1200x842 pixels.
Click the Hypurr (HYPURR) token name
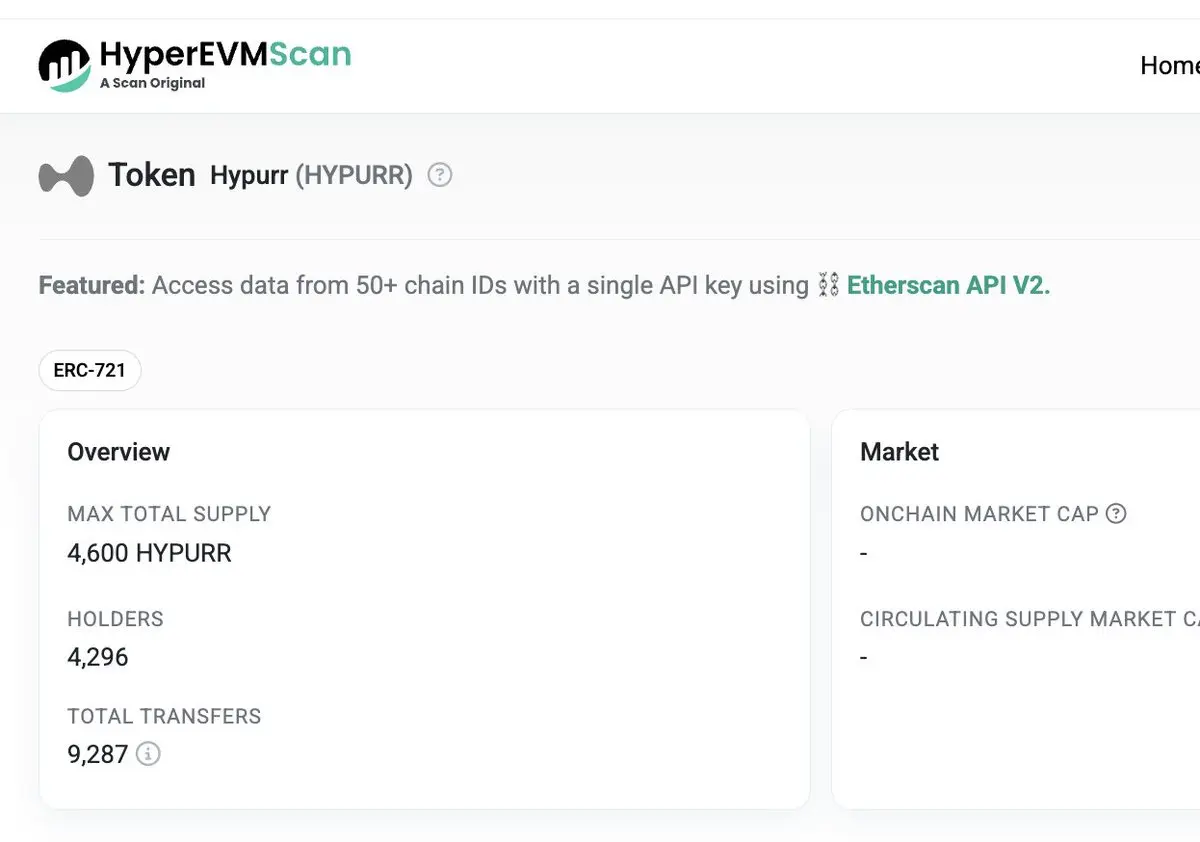(311, 176)
